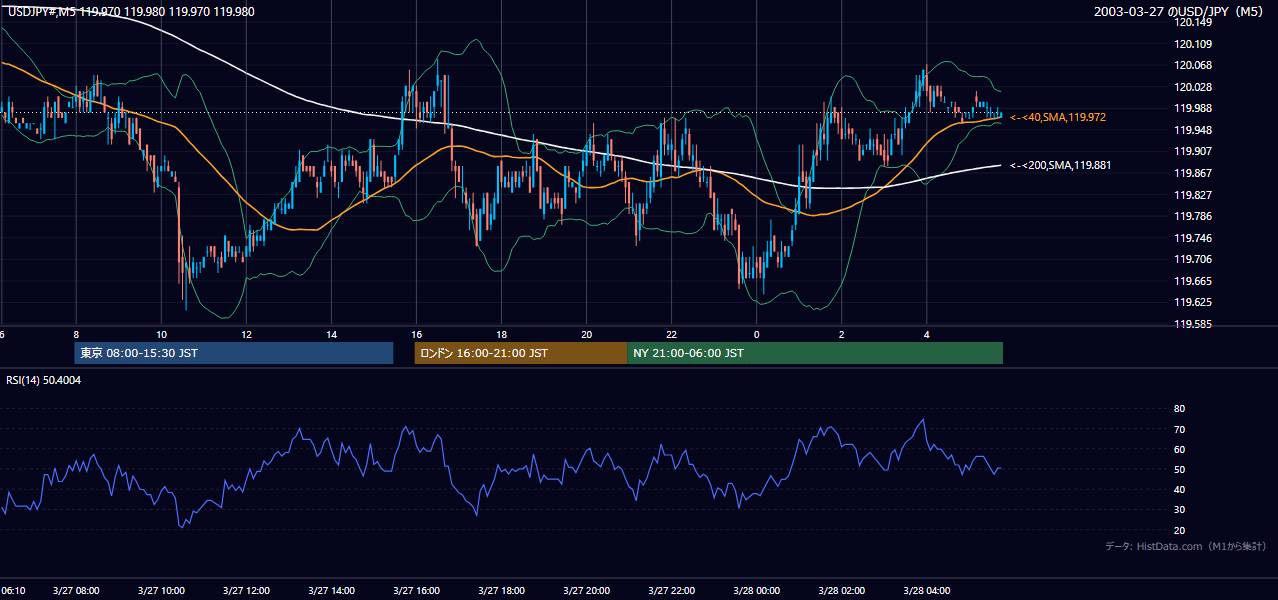The image size is (1278, 600).
Task: Click RSI axis level 80
Action: pyautogui.click(x=1179, y=409)
